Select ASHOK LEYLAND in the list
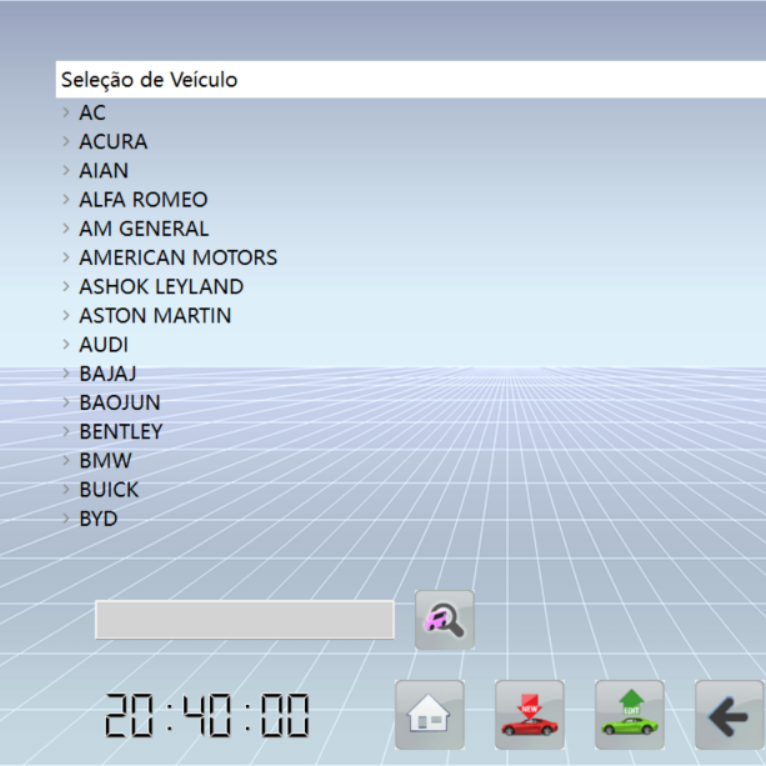This screenshot has width=766, height=766. coord(161,287)
